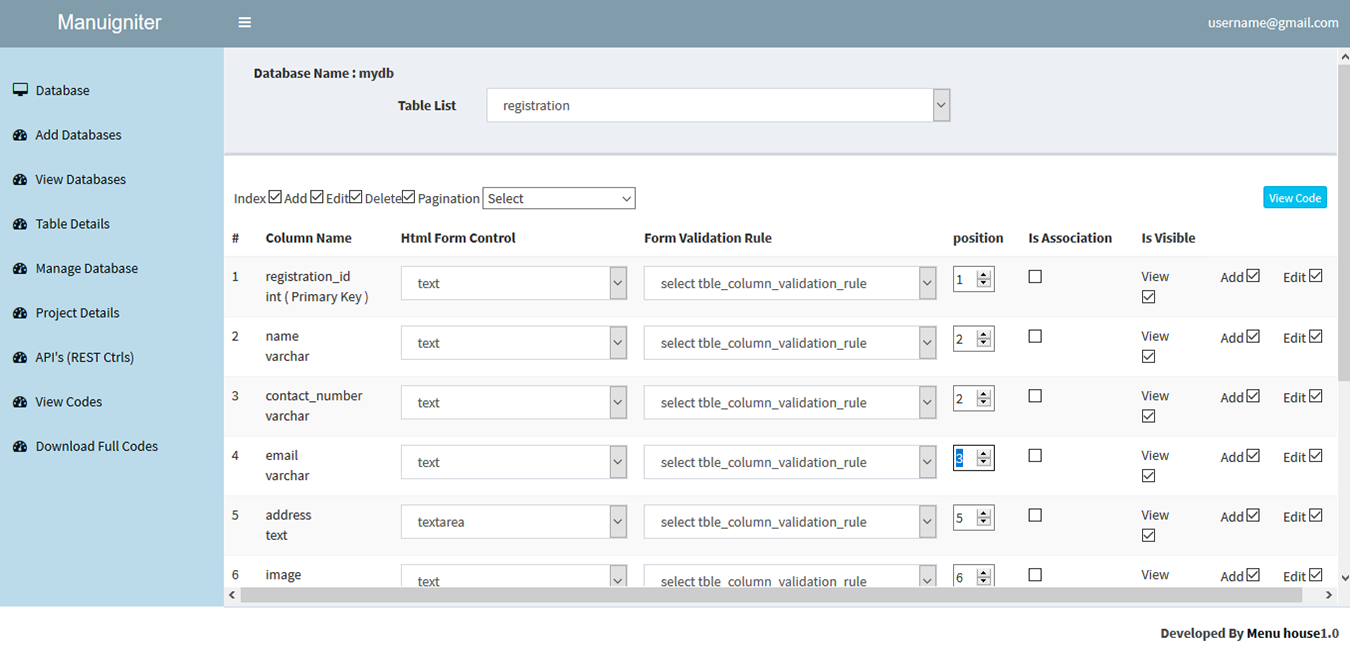Click the horizontal scrollbar under the table
Viewport: 1350px width, 650px height.
click(770, 595)
